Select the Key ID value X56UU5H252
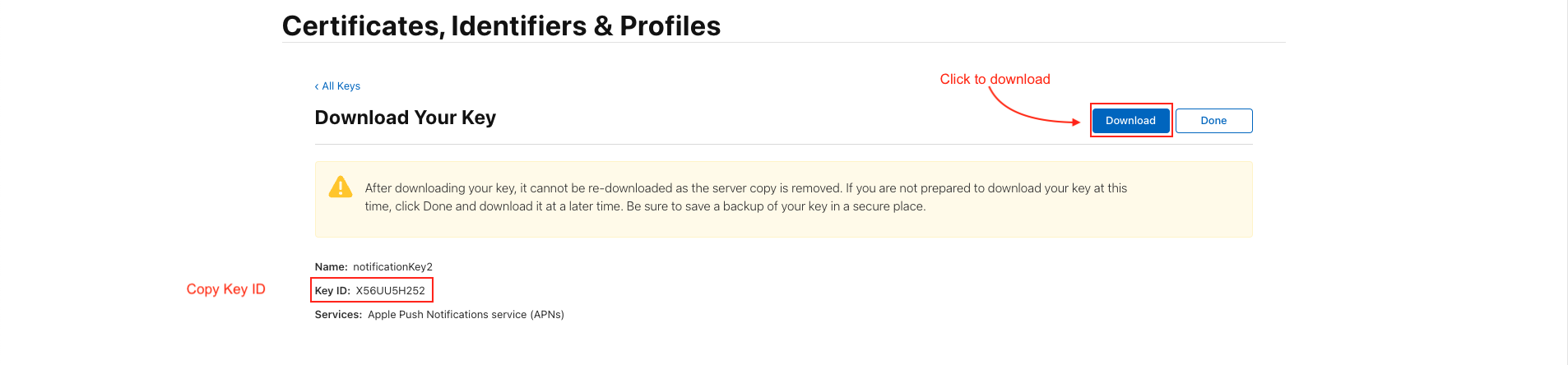 point(390,291)
